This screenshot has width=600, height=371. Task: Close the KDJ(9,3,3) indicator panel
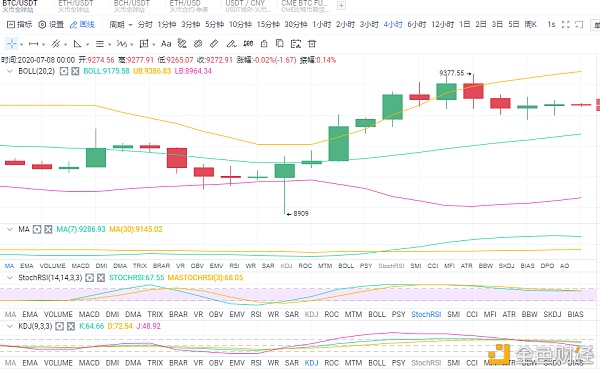tap(71, 326)
